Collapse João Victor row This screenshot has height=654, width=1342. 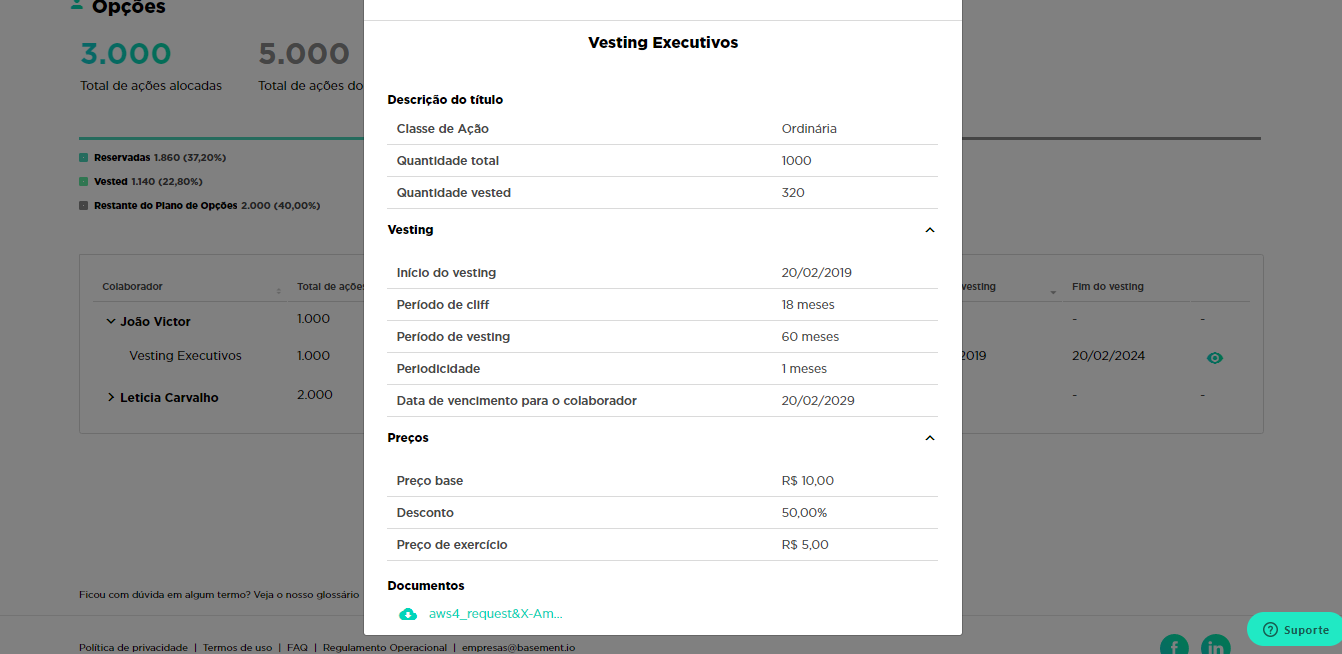pos(110,322)
